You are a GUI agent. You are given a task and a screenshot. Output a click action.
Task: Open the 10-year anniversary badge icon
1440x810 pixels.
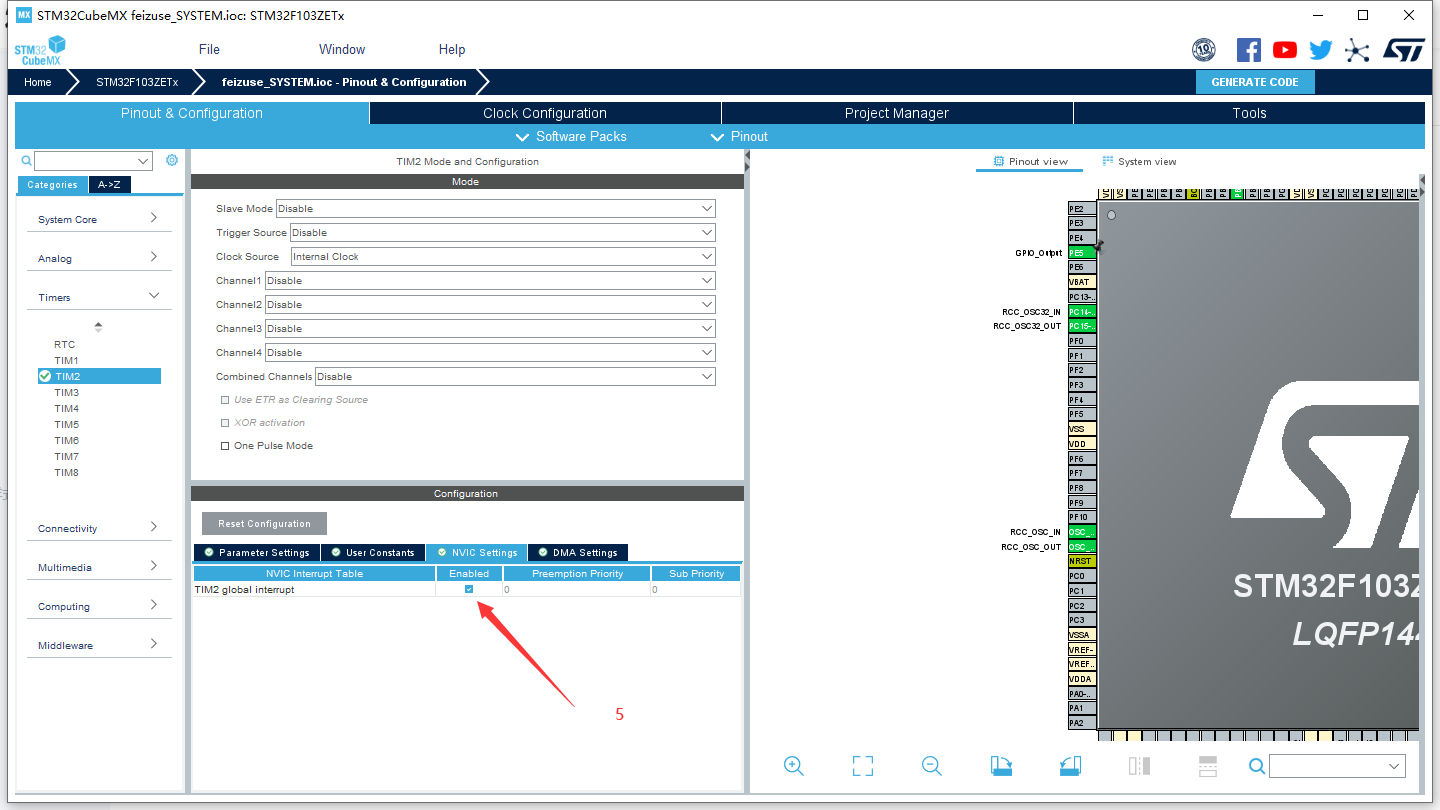[1204, 50]
